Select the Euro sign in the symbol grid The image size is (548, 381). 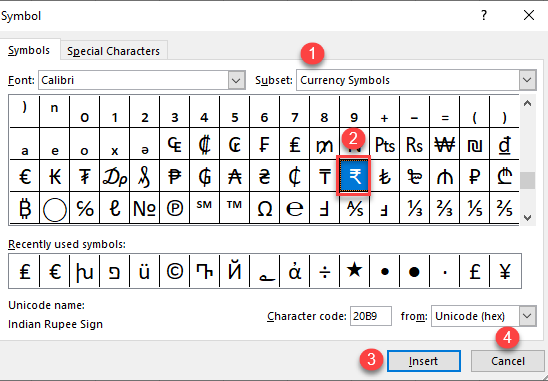point(24,176)
